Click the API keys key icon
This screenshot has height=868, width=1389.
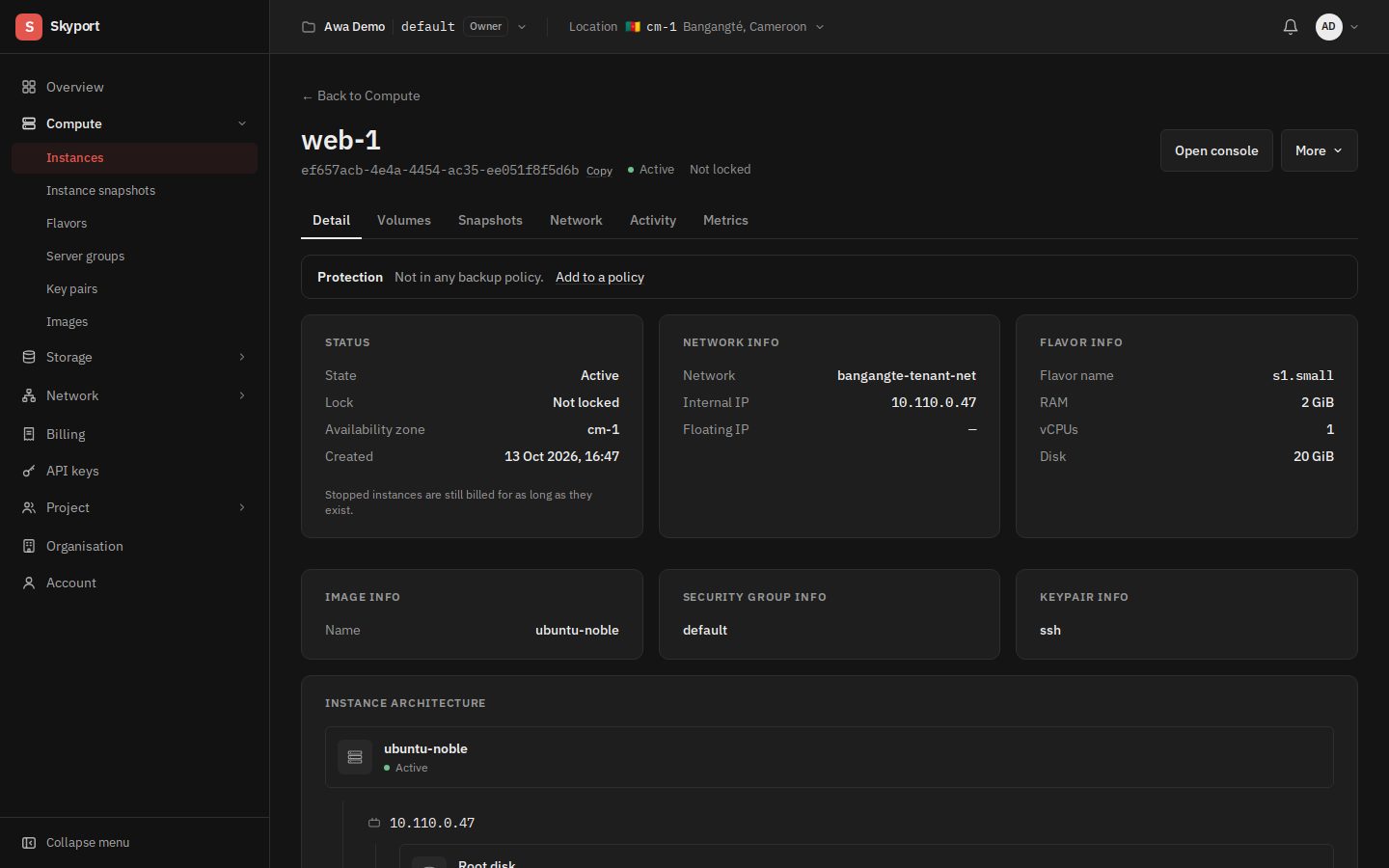coord(29,471)
